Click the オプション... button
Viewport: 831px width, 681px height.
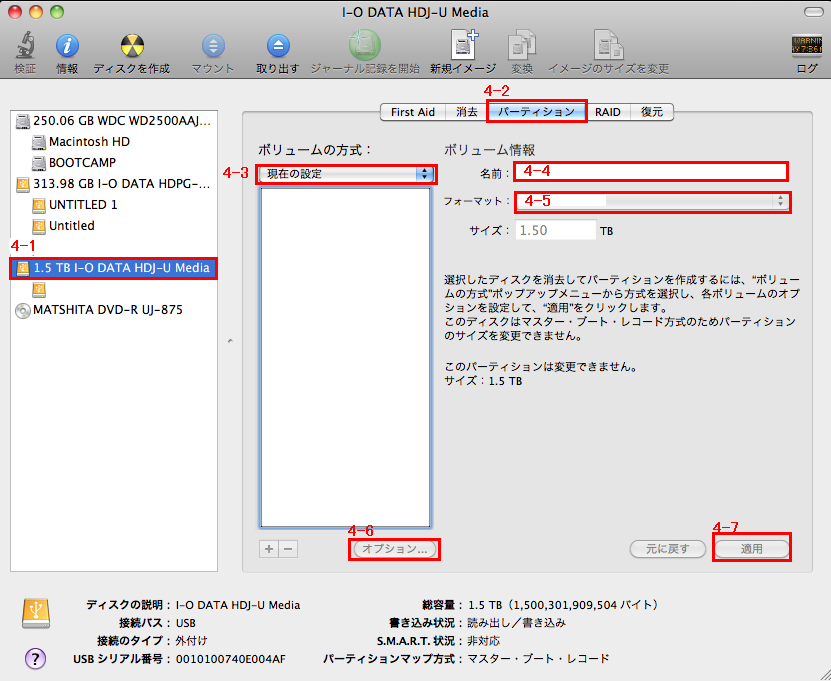(x=395, y=549)
